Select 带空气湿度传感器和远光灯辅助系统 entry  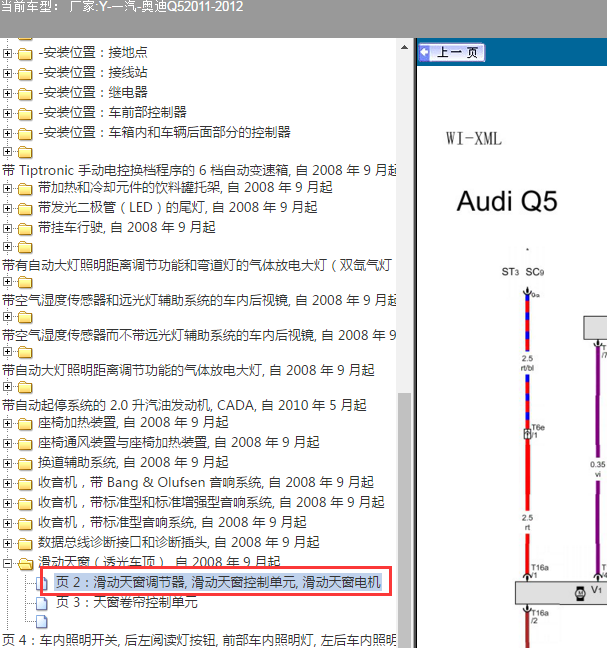point(199,300)
